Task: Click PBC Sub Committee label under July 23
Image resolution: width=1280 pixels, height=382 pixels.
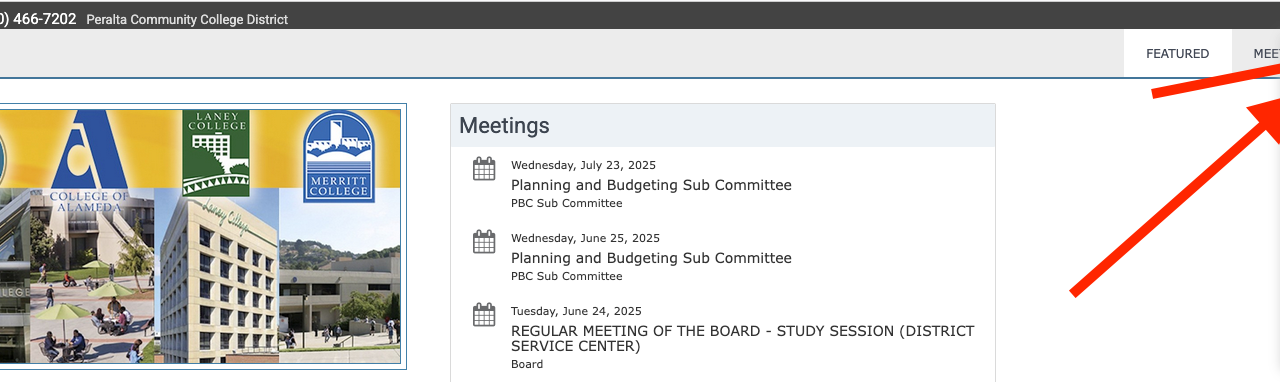Action: pyautogui.click(x=566, y=203)
